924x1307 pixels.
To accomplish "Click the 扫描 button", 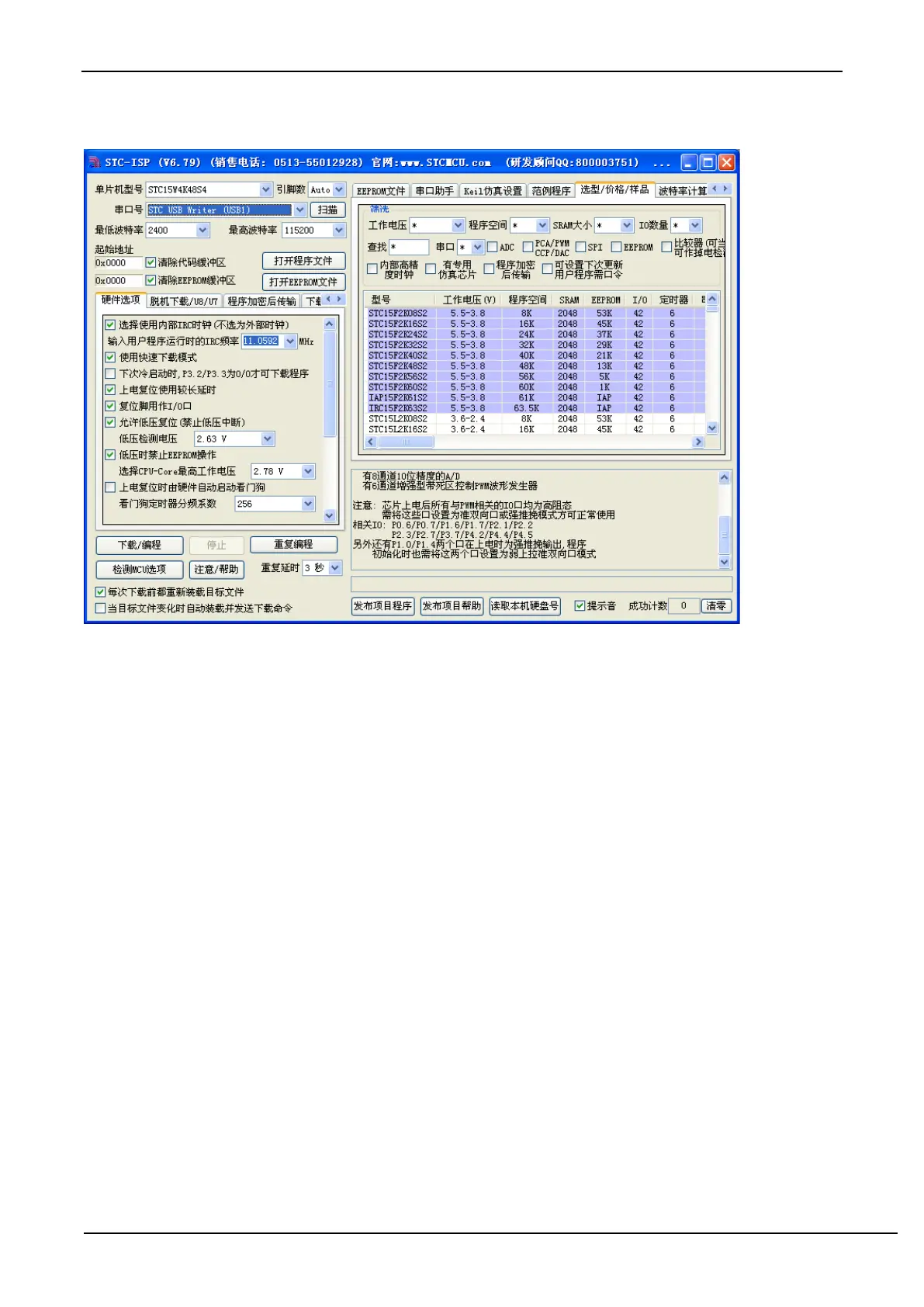I will coord(327,210).
